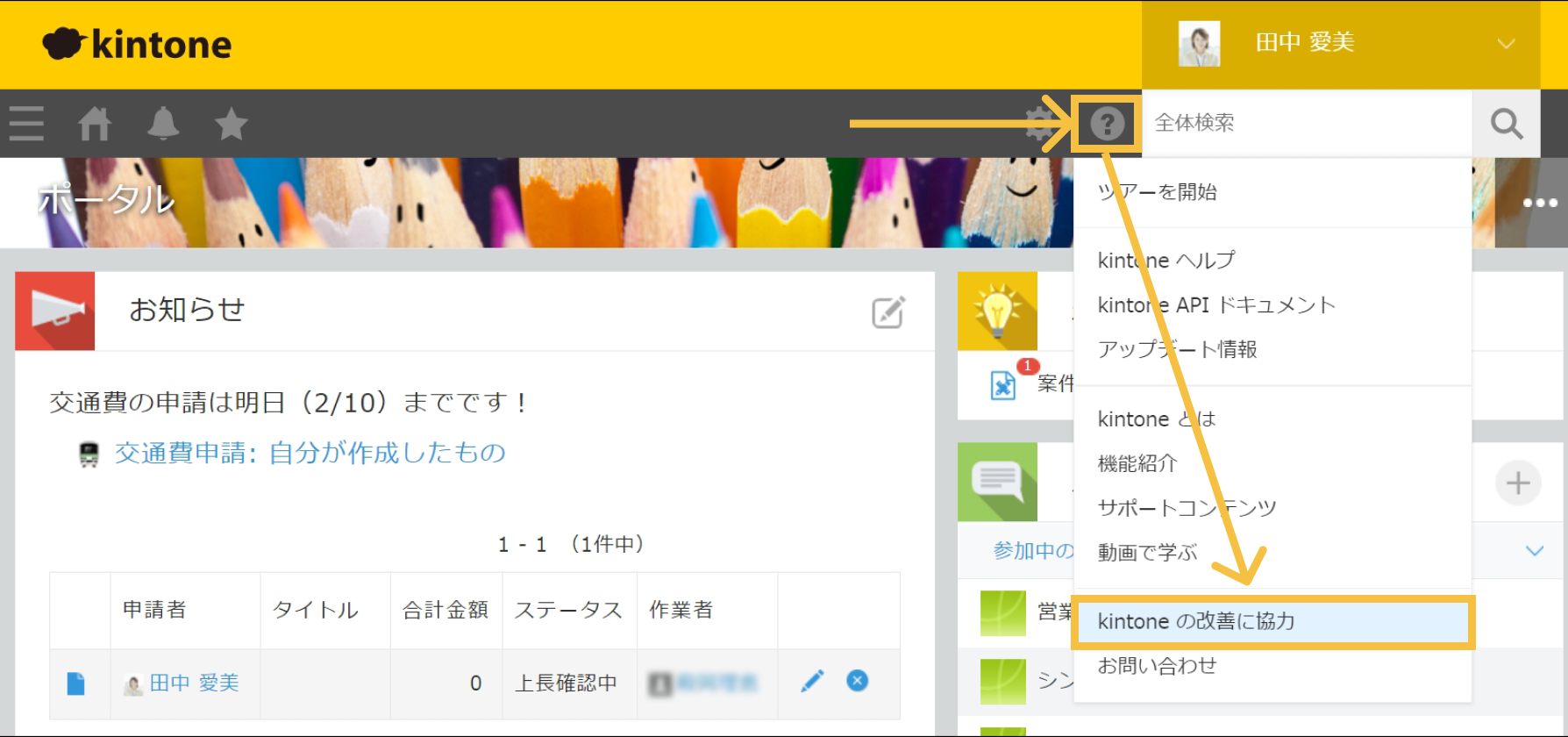Open the help question mark menu

[x=1108, y=124]
